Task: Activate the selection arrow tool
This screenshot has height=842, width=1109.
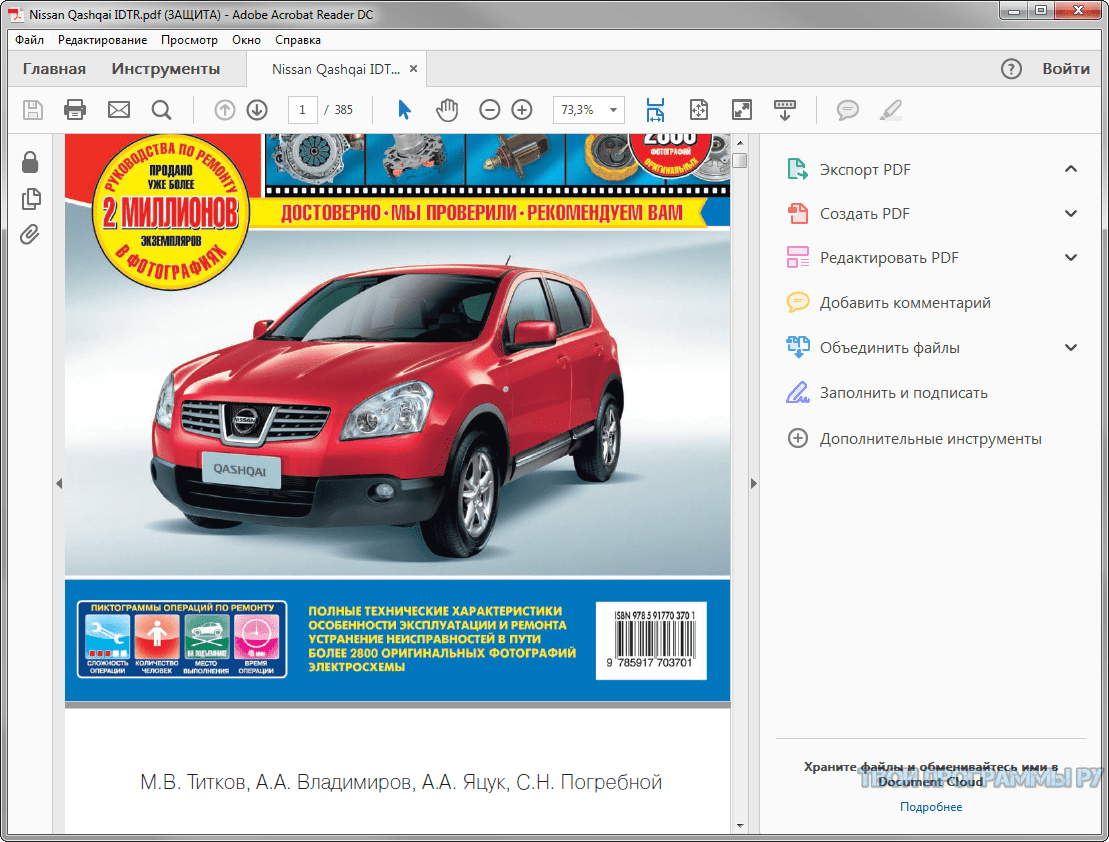Action: click(405, 110)
